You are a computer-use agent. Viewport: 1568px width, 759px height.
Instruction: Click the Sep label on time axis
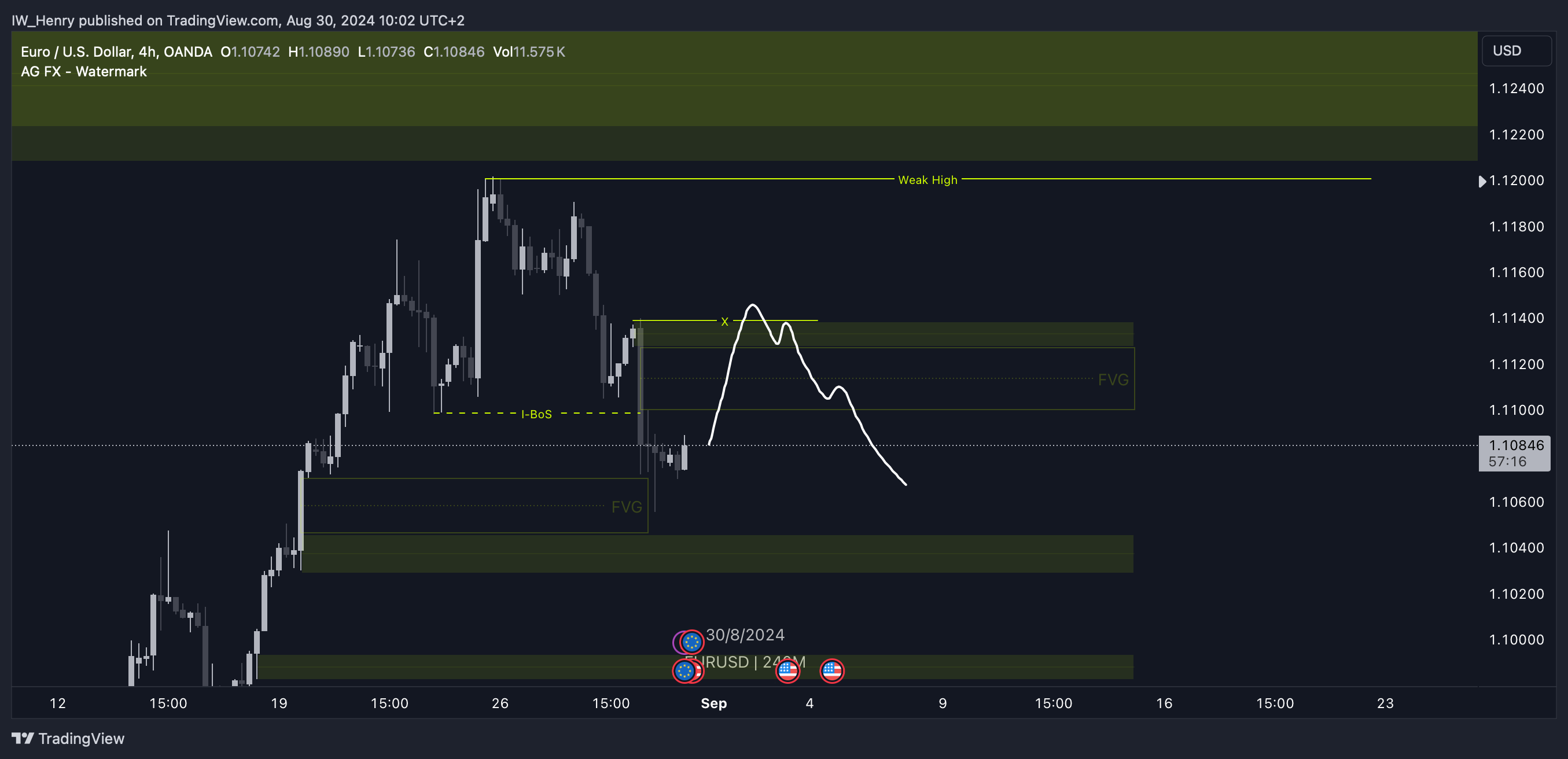pos(713,703)
